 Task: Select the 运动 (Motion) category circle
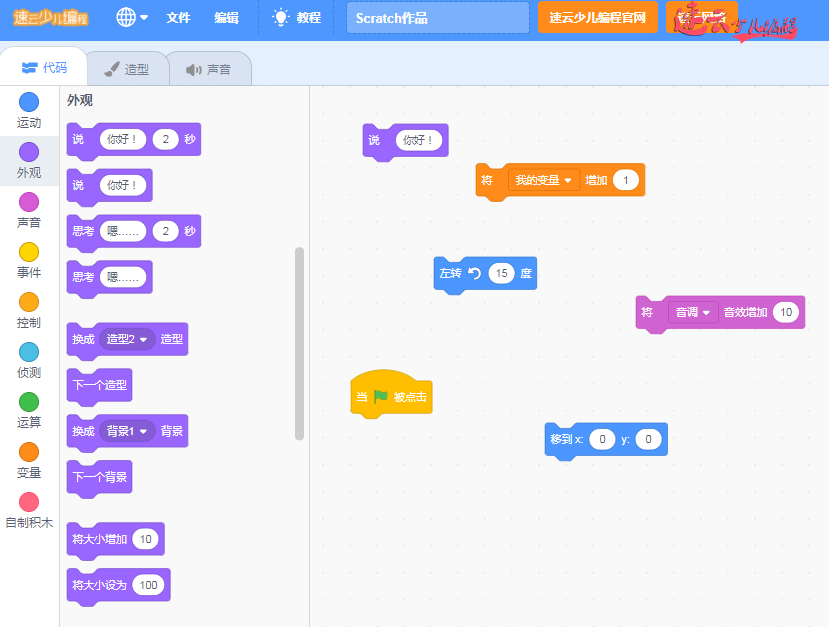point(29,102)
